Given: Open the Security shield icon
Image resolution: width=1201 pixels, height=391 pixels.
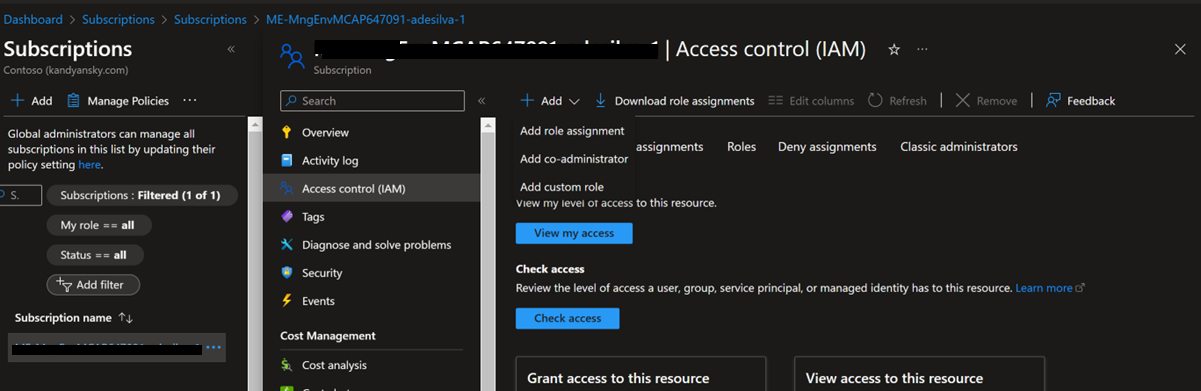Looking at the screenshot, I should click(287, 272).
